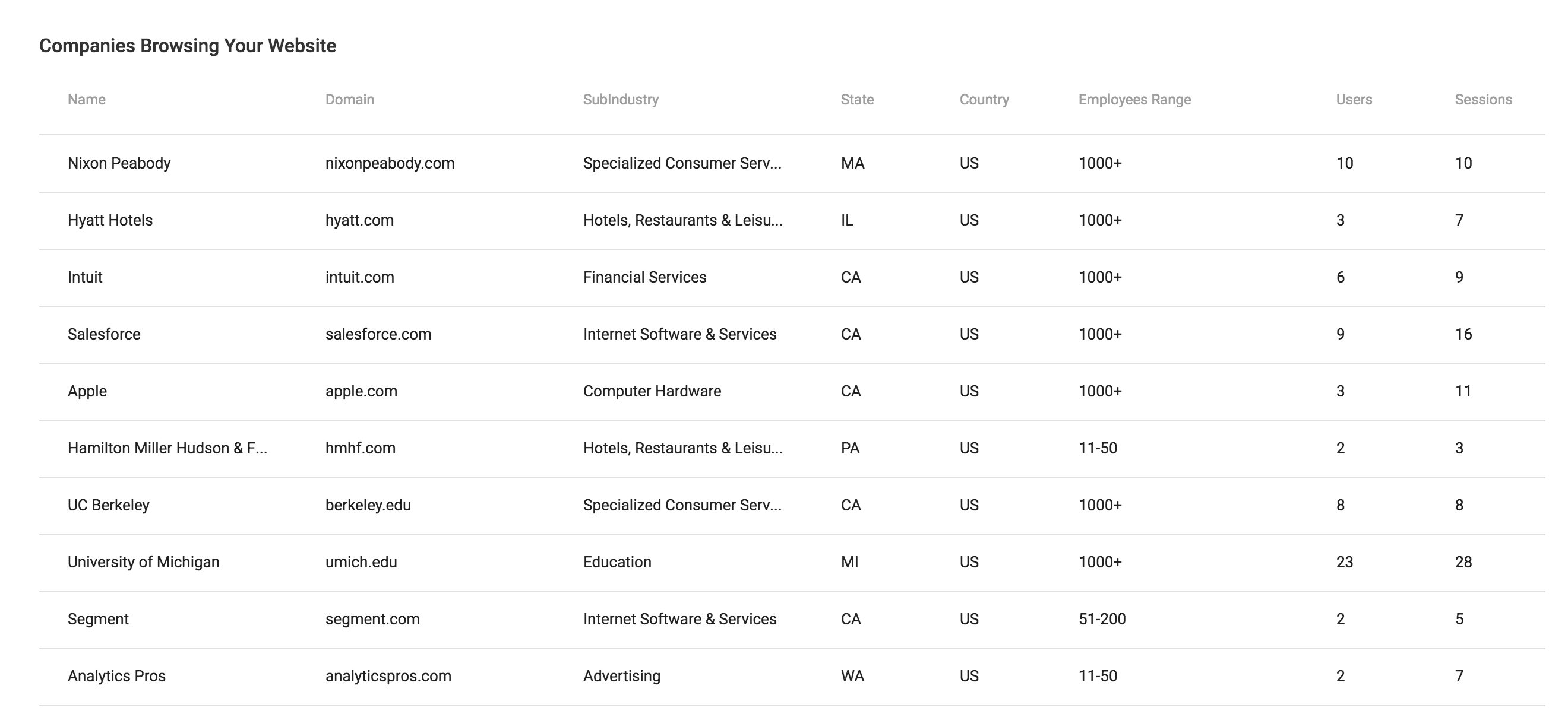
Task: Click the State column header
Action: tap(857, 100)
